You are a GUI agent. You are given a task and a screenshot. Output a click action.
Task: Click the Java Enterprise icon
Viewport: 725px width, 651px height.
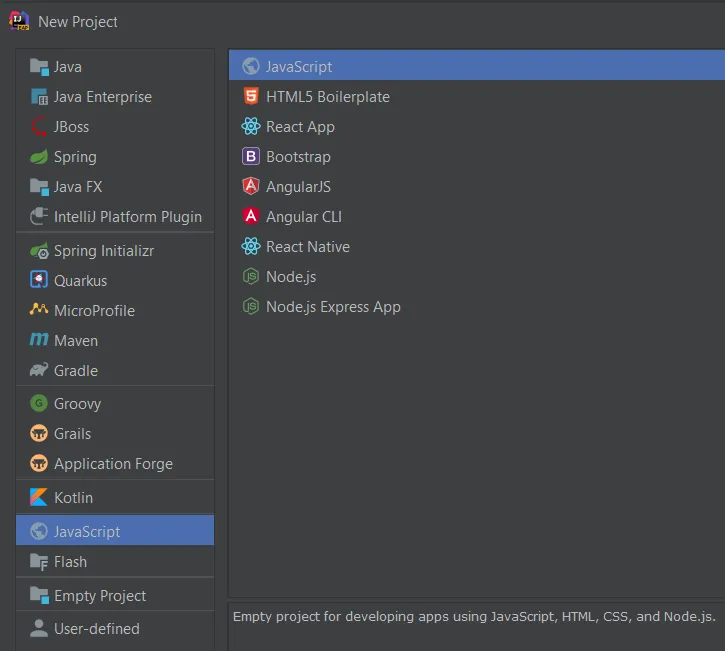39,97
